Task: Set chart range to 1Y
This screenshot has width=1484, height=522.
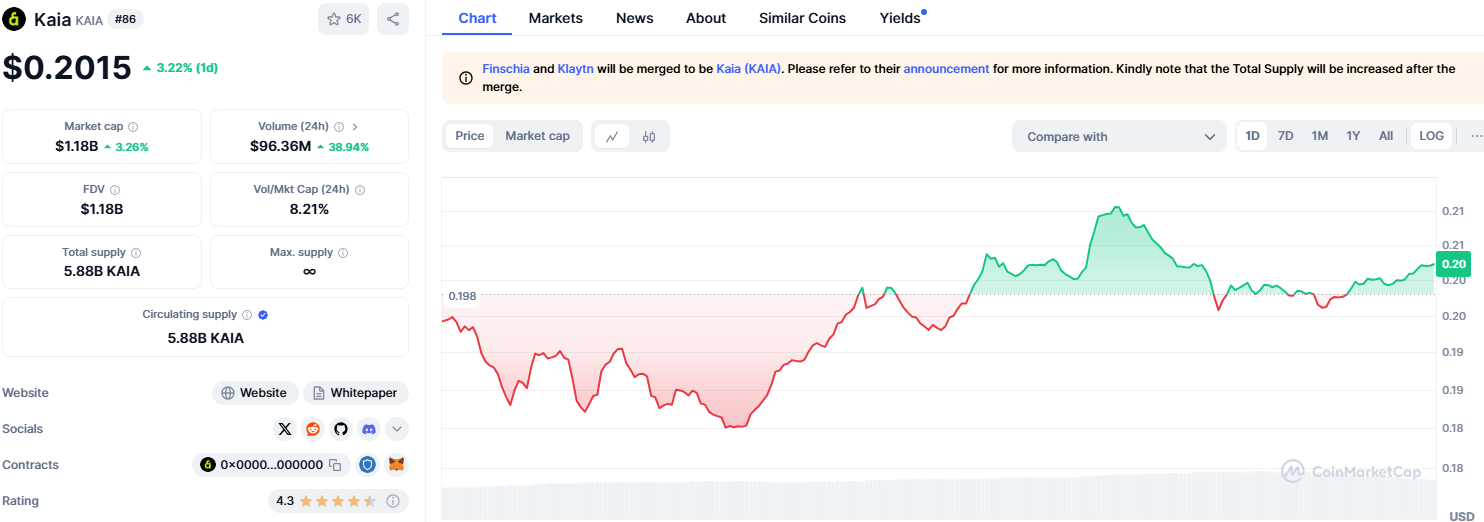Action: point(1353,136)
